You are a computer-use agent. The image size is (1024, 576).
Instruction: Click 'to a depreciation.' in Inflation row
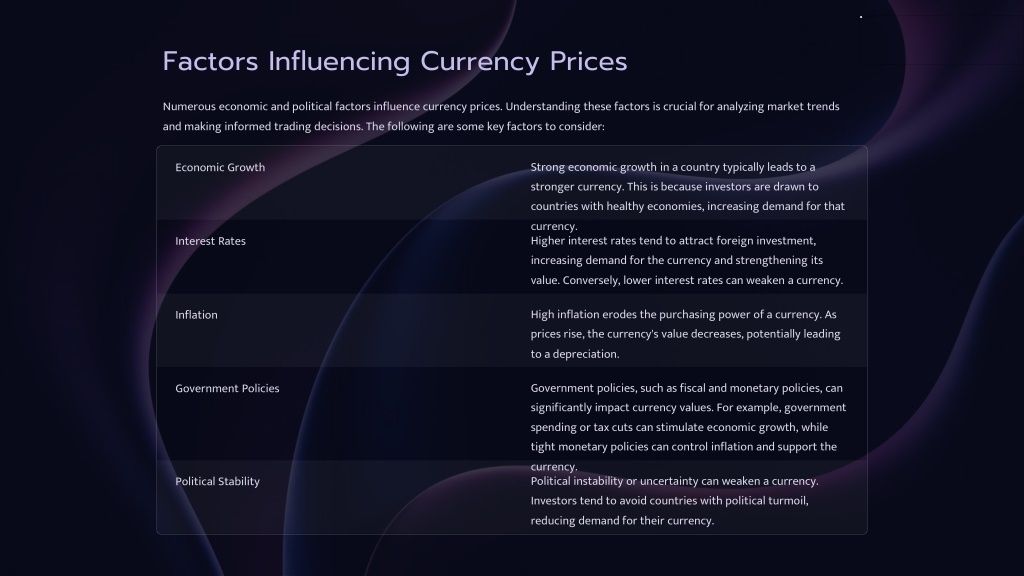[x=575, y=354]
